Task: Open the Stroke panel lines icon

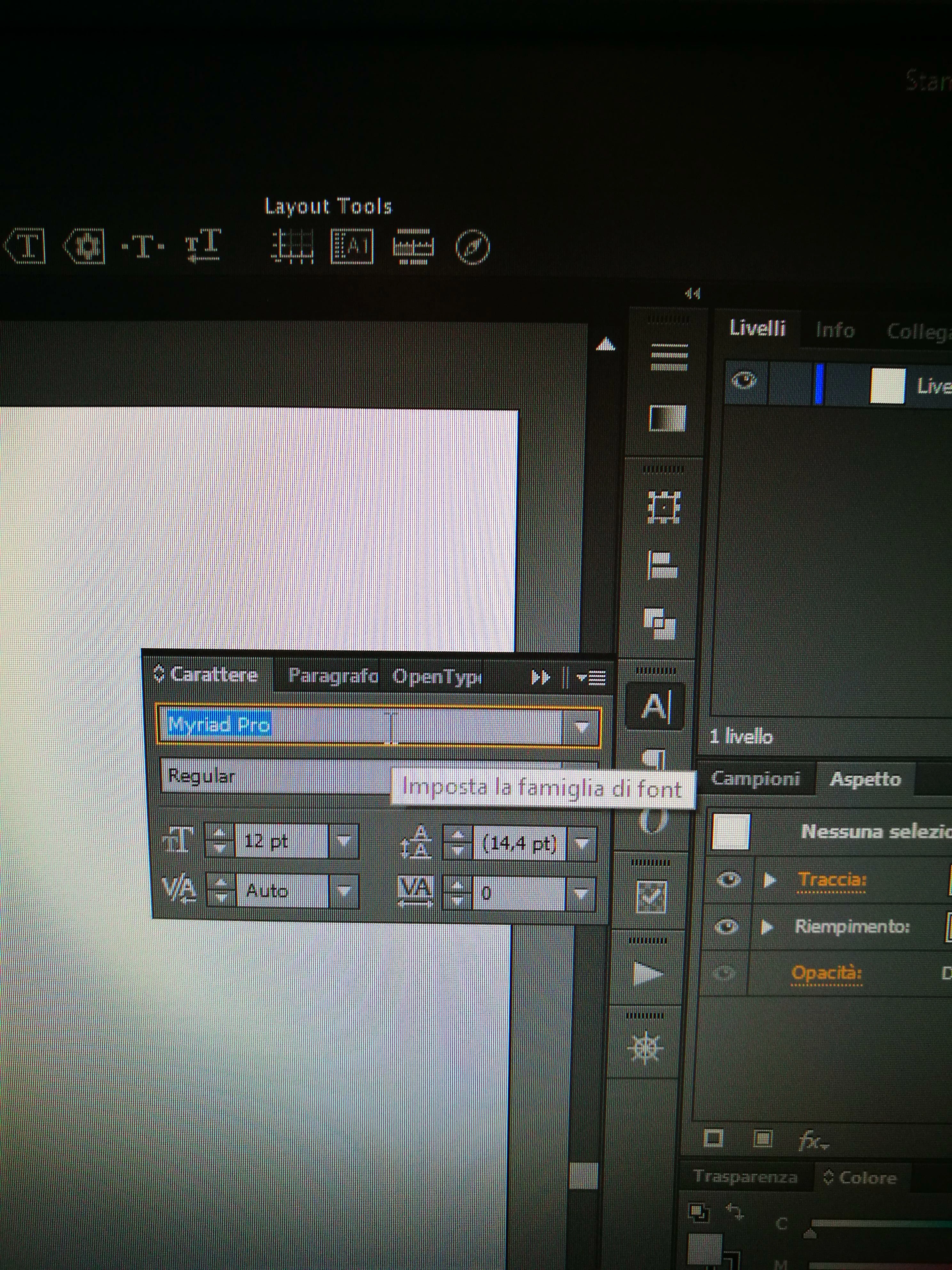Action: [x=669, y=357]
